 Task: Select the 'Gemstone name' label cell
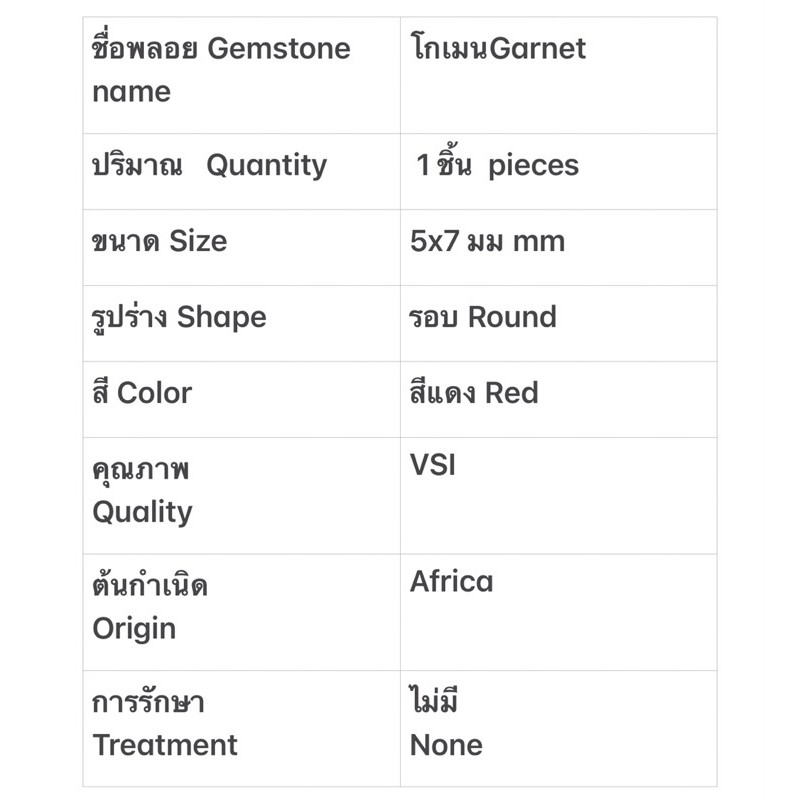point(242,76)
